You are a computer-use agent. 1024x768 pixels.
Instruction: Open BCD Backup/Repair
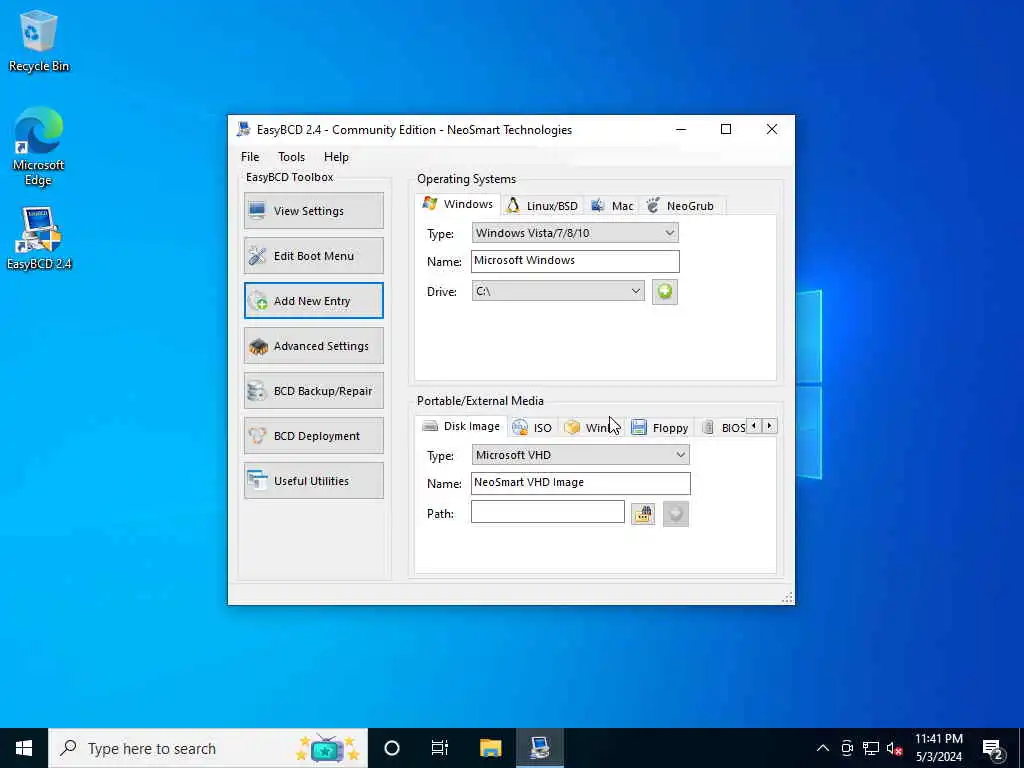coord(313,391)
